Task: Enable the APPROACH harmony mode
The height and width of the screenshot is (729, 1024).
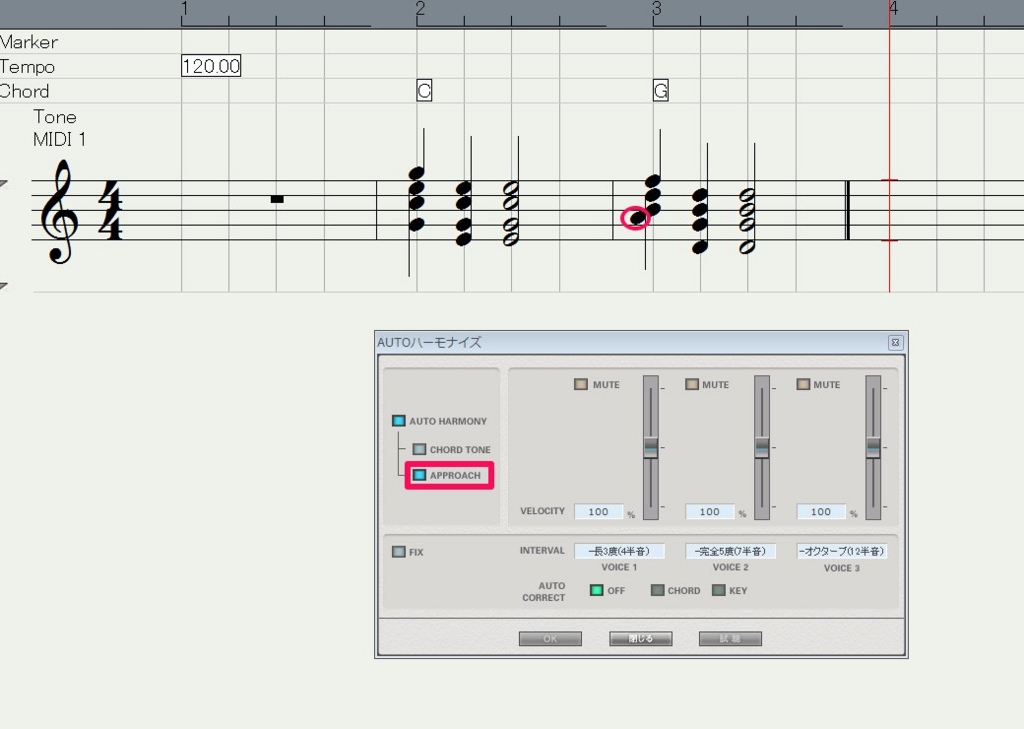Action: 420,476
